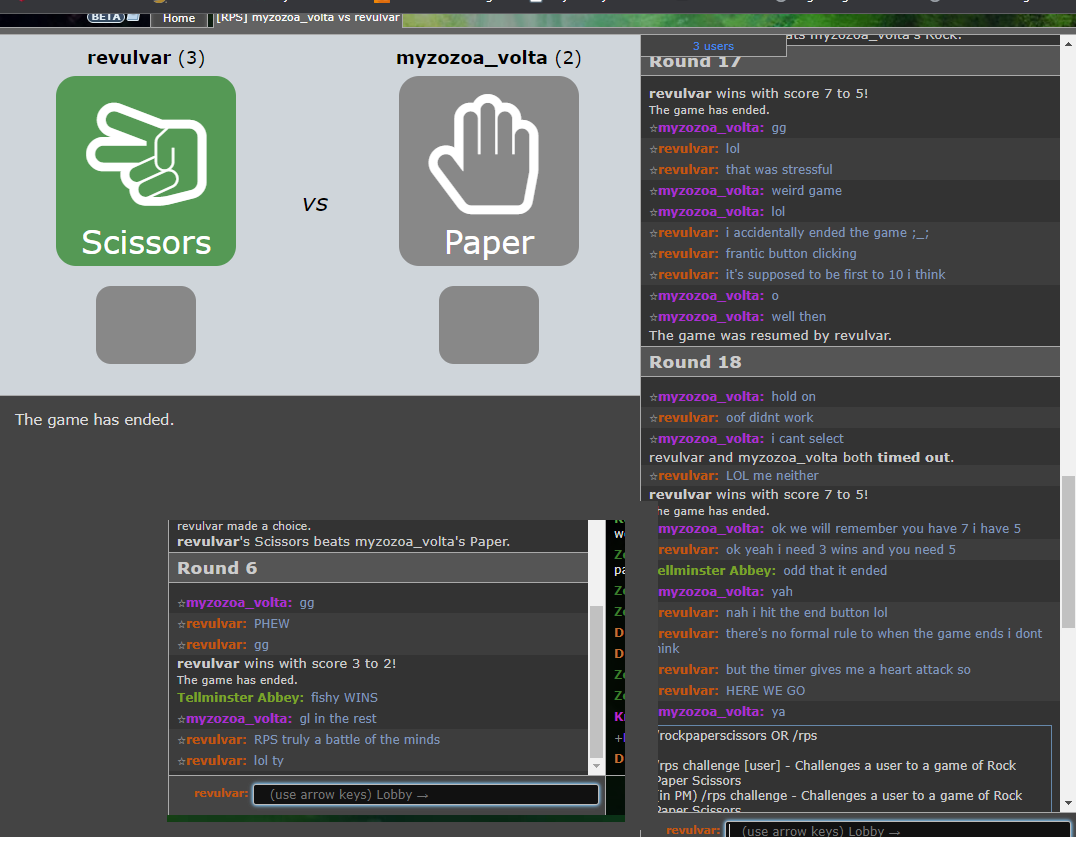The image size is (1082, 850).
Task: Click revulvar username on 'oof didnt work' message
Action: [x=688, y=417]
